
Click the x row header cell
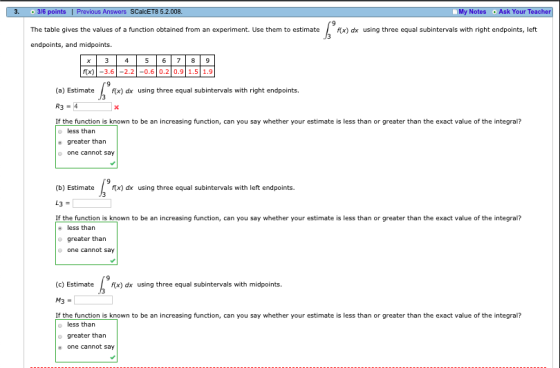coord(89,61)
